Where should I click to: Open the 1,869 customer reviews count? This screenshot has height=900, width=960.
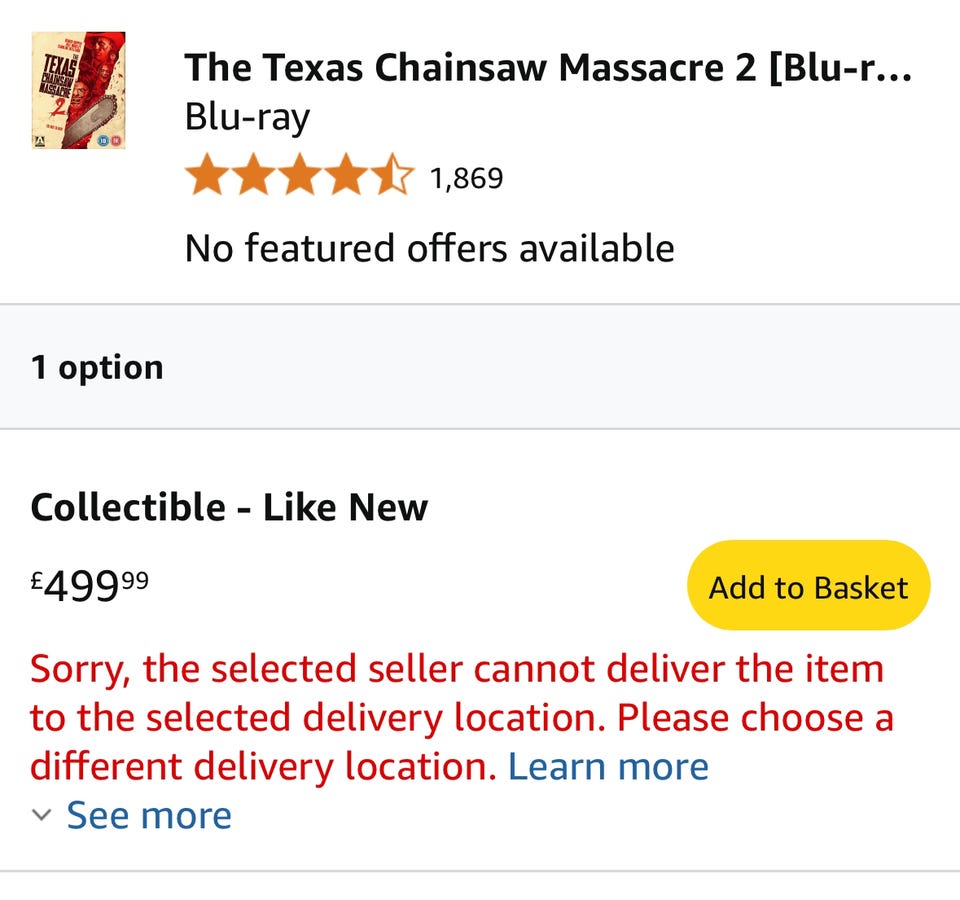466,179
